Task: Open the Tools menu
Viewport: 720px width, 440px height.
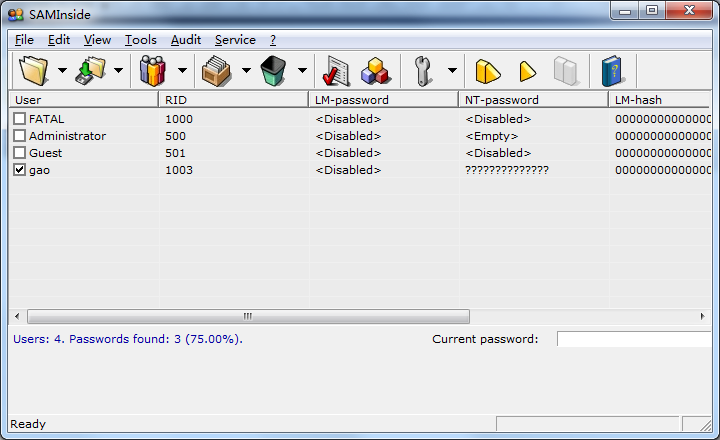Action: click(141, 40)
